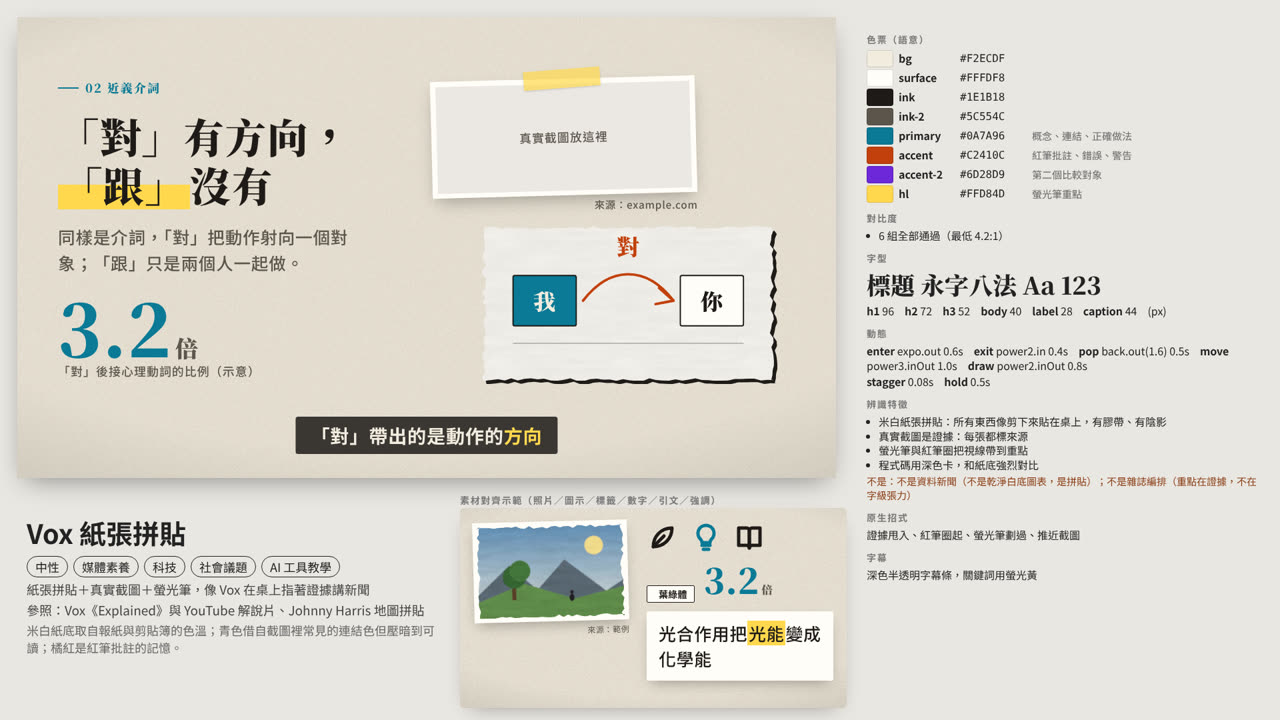Click the hex value #0A7A96
This screenshot has width=1280, height=720.
(982, 136)
